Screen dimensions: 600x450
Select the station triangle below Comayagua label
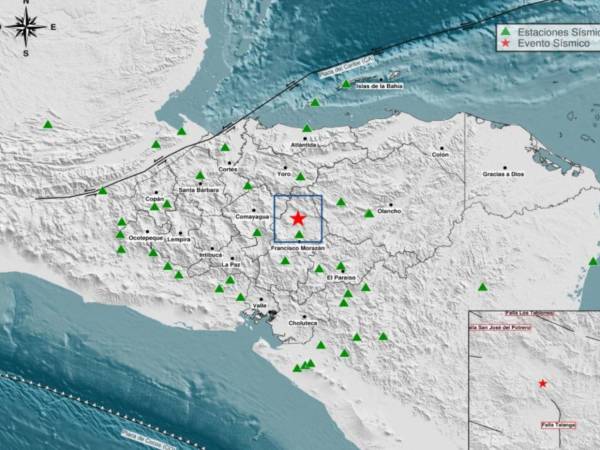click(257, 232)
